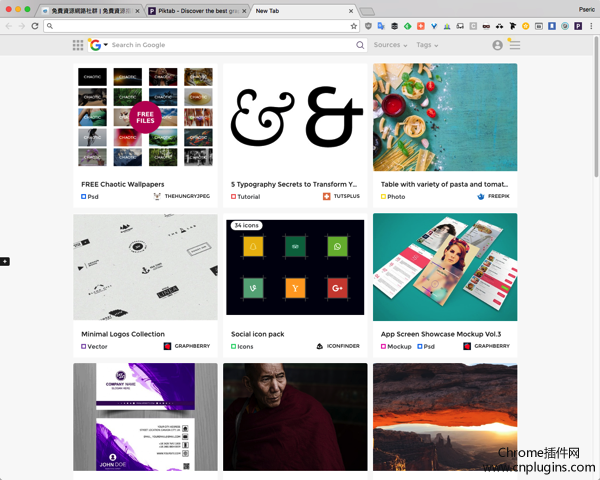Click the page vertical scrollbar
This screenshot has height=480, width=600.
point(596,107)
